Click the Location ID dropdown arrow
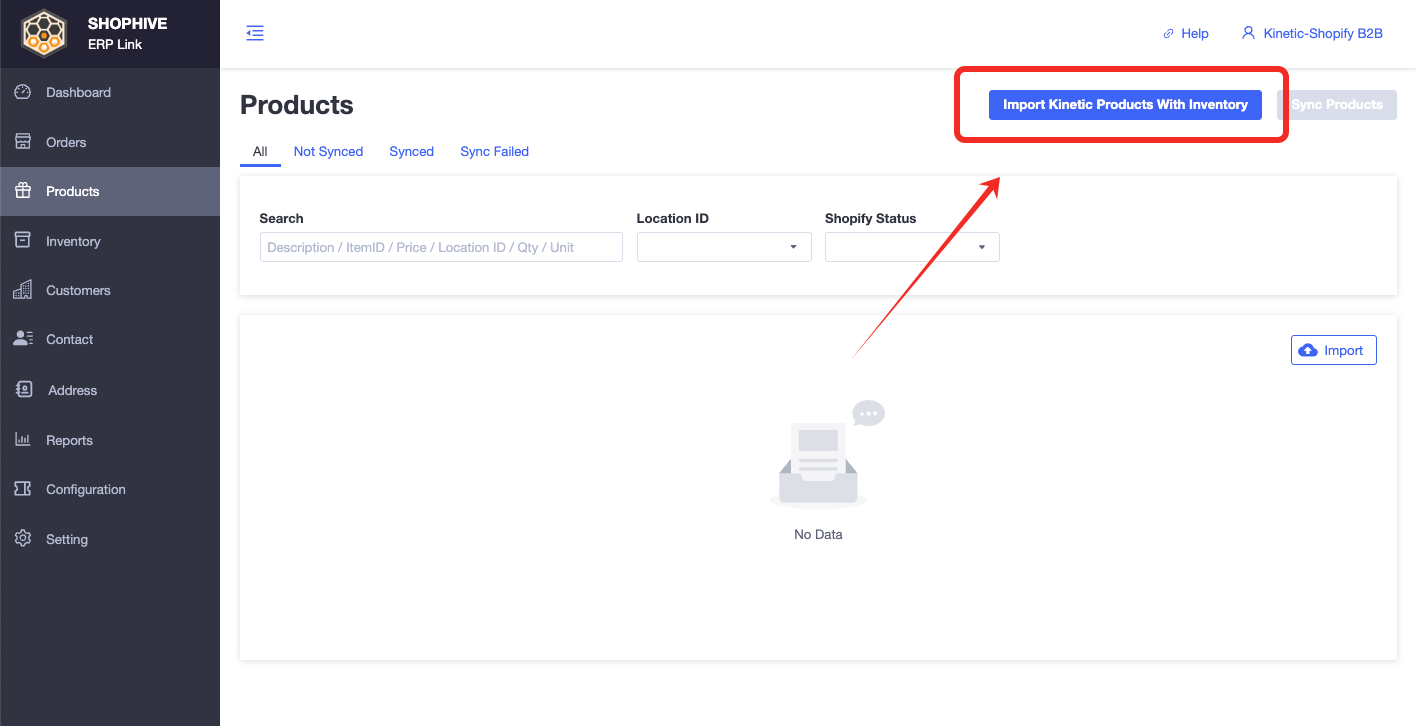The image size is (1417, 726). 793,247
